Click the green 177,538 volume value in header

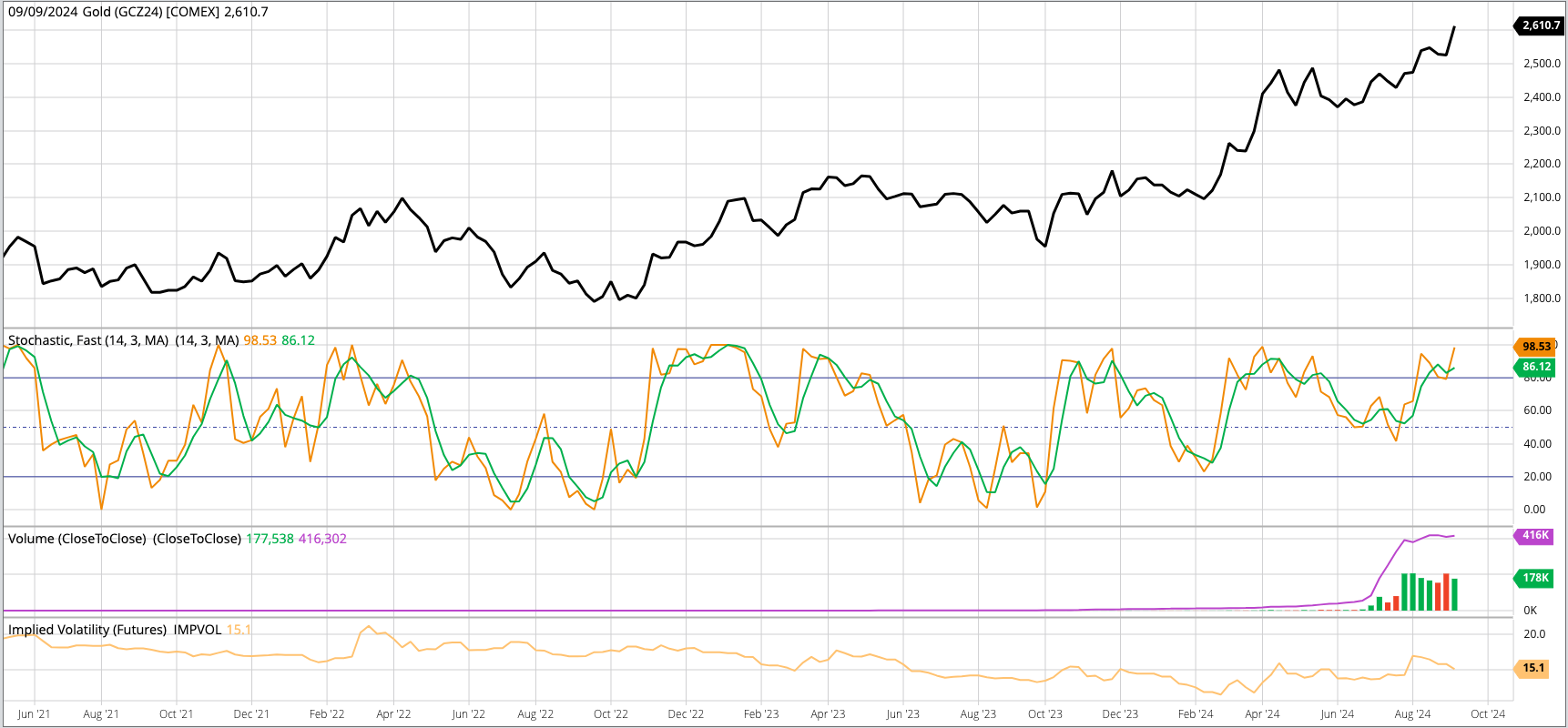270,539
